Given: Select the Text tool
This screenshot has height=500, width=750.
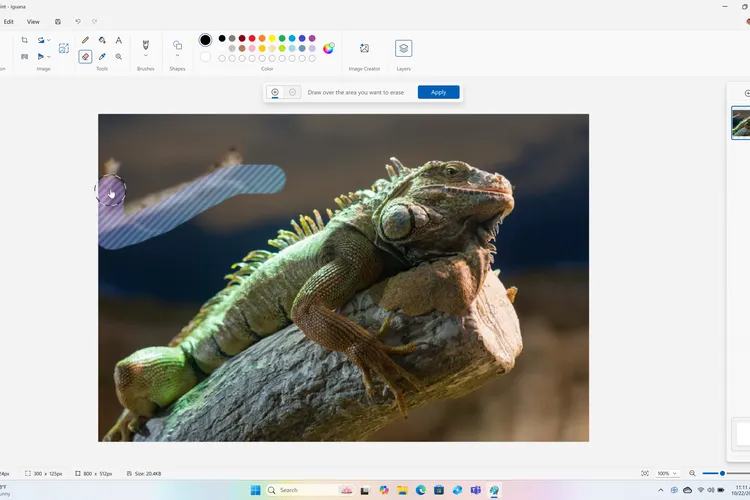Looking at the screenshot, I should pos(119,40).
